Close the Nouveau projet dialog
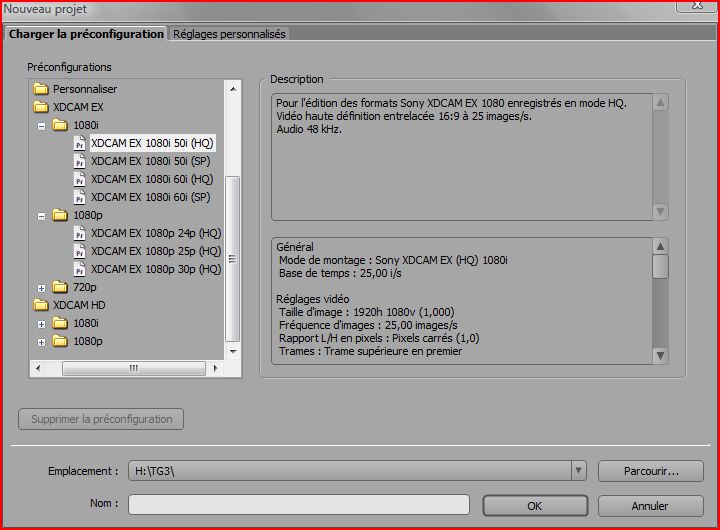 click(x=697, y=6)
